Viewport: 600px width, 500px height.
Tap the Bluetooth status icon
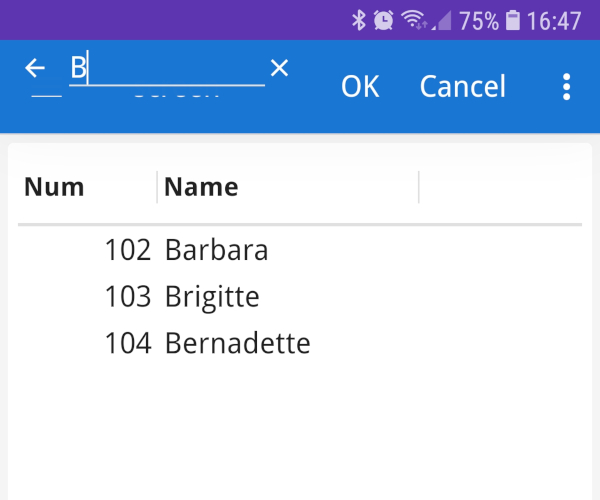point(359,20)
